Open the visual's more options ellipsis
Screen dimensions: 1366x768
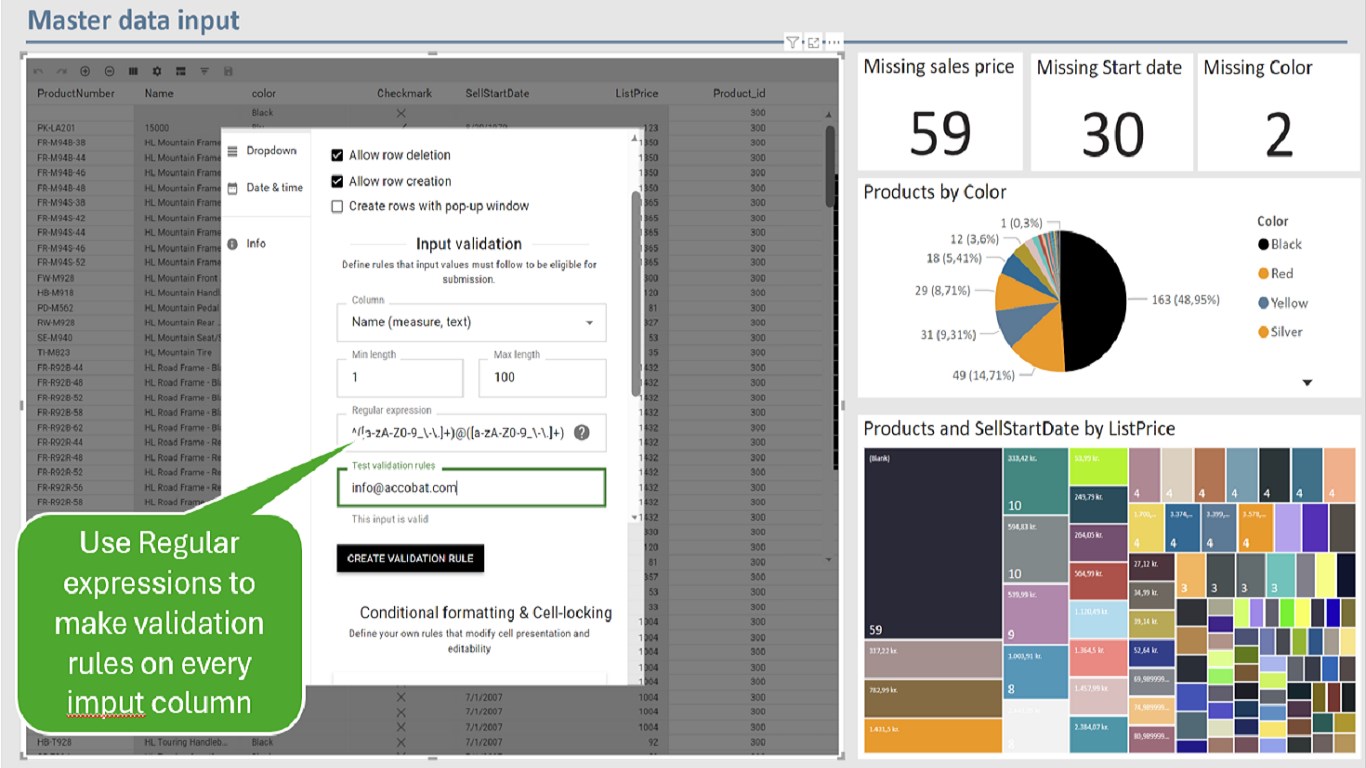coord(833,42)
